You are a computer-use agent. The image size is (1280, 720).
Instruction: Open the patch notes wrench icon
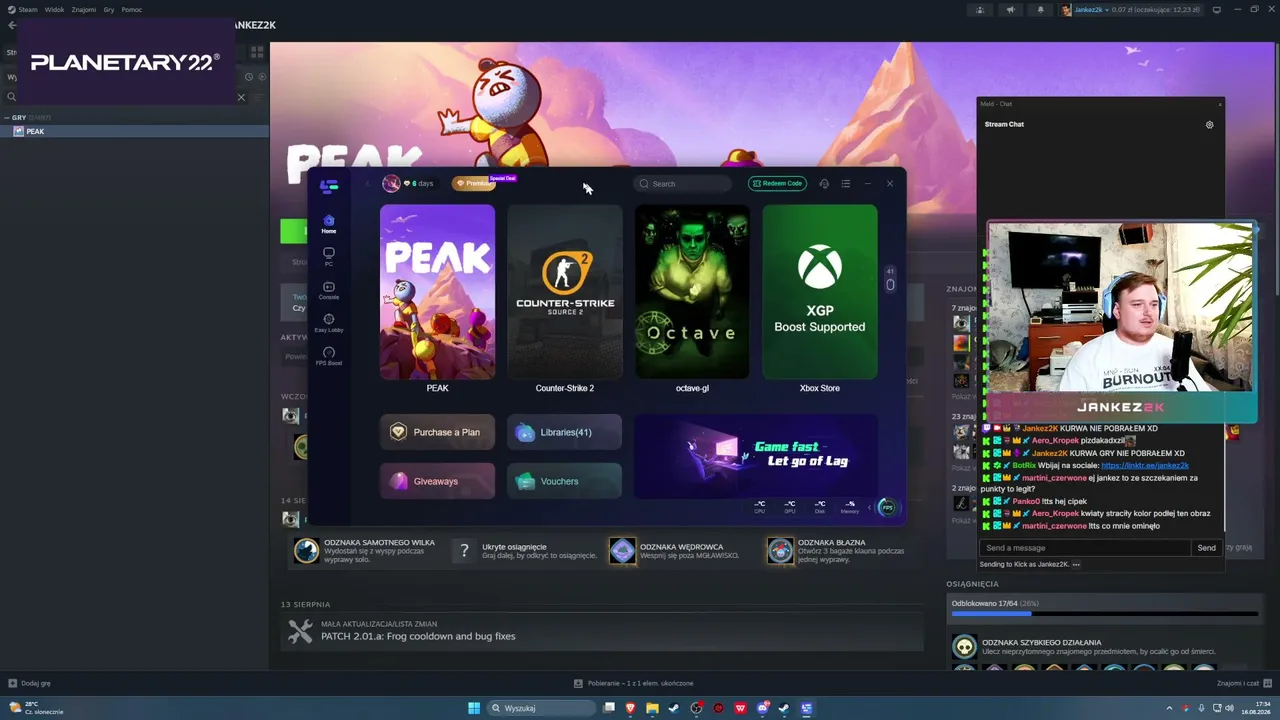point(300,631)
